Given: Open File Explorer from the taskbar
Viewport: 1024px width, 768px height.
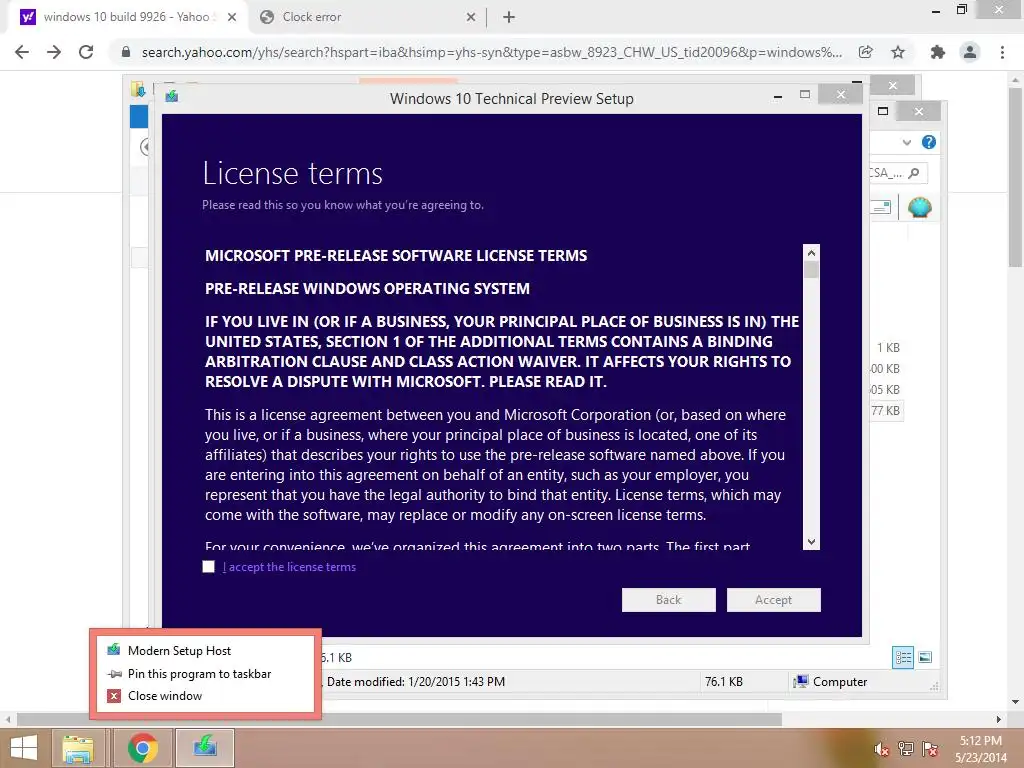Looking at the screenshot, I should click(x=78, y=748).
